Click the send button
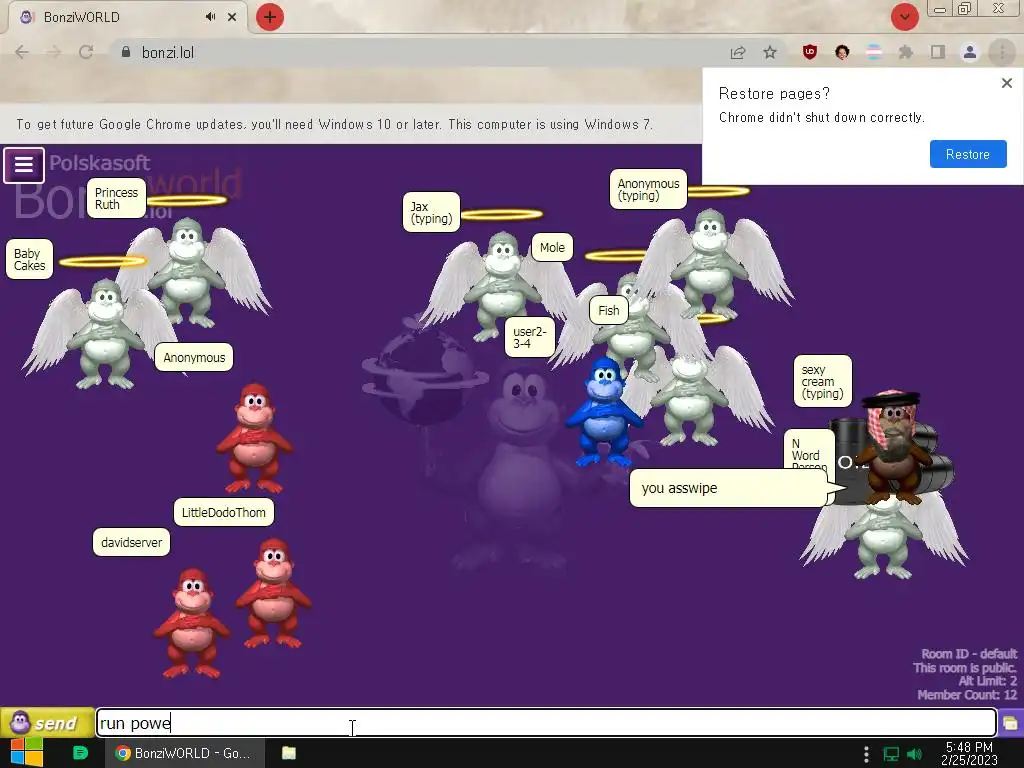The height and width of the screenshot is (768, 1024). click(x=46, y=723)
